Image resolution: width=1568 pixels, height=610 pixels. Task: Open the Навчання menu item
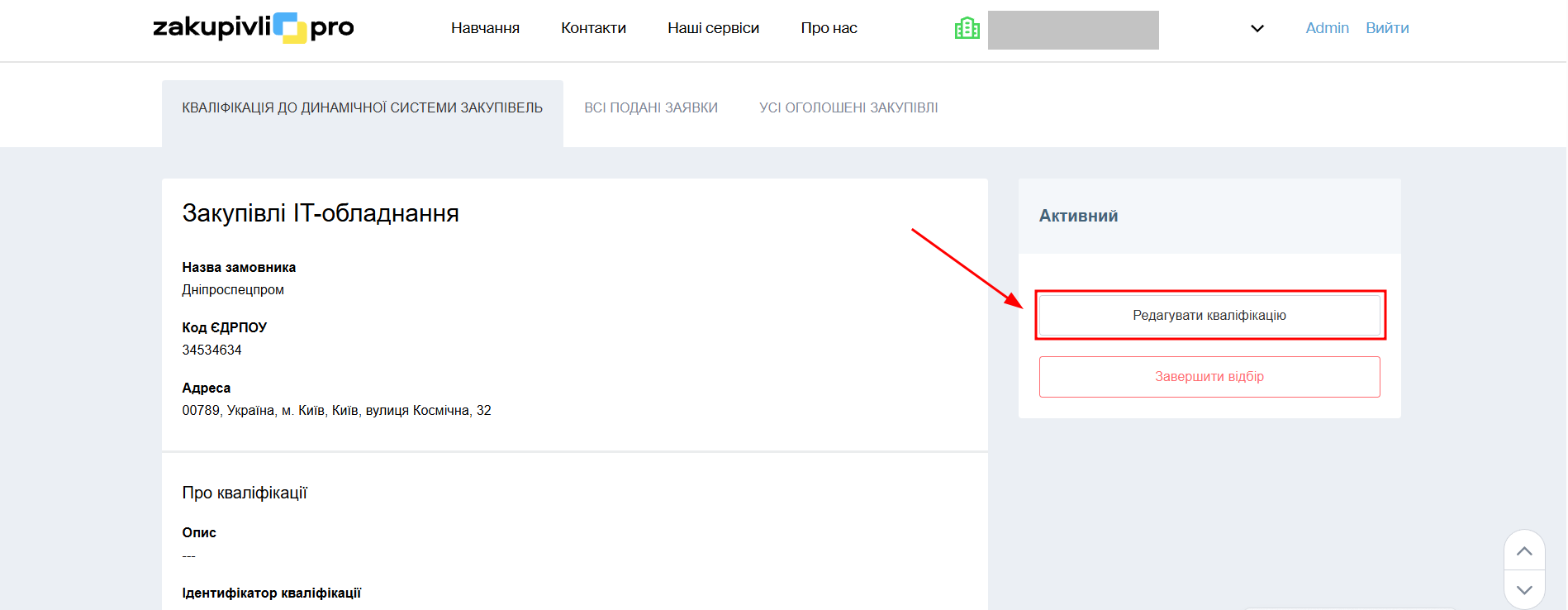coord(485,28)
